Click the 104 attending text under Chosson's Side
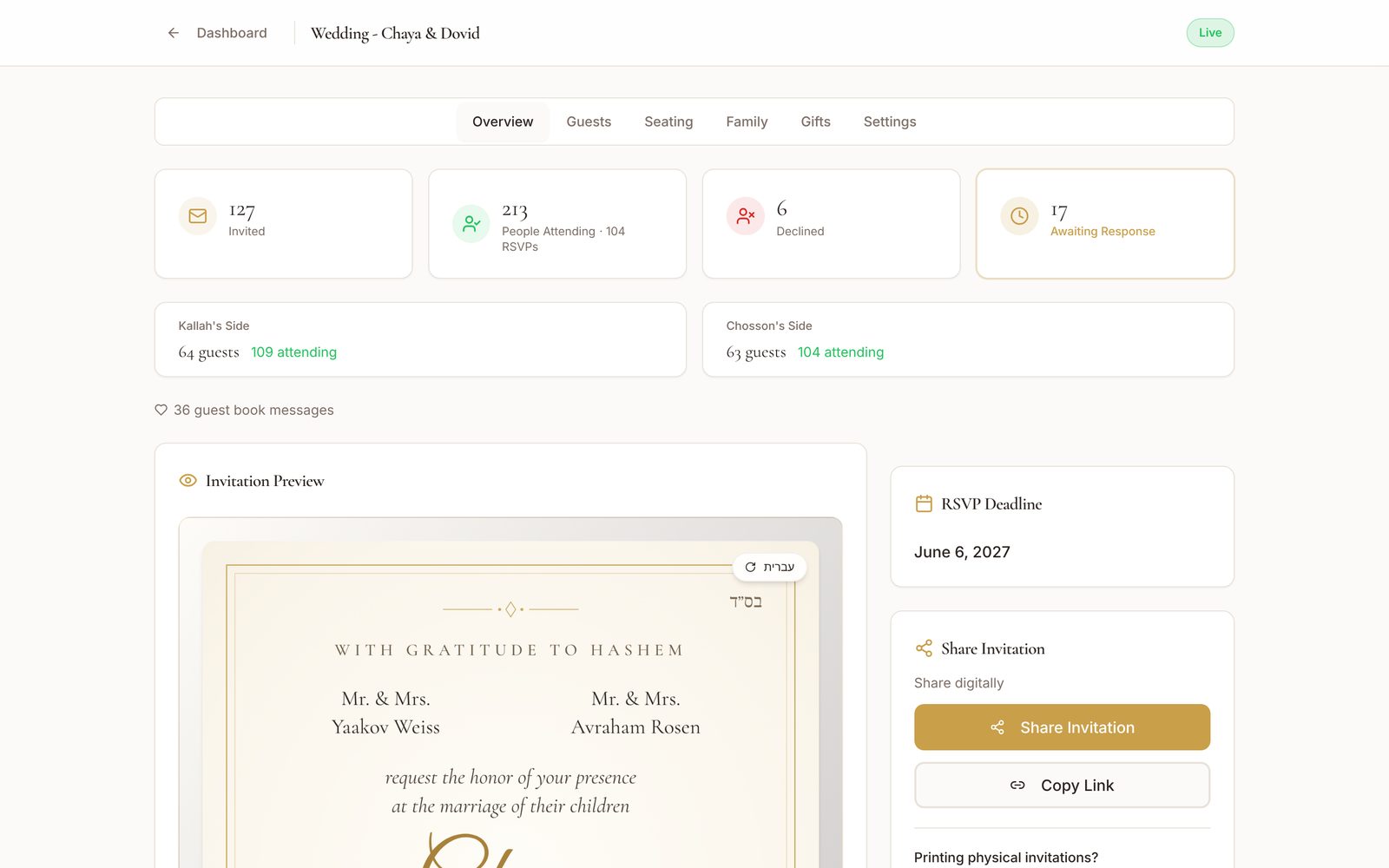 click(x=840, y=352)
